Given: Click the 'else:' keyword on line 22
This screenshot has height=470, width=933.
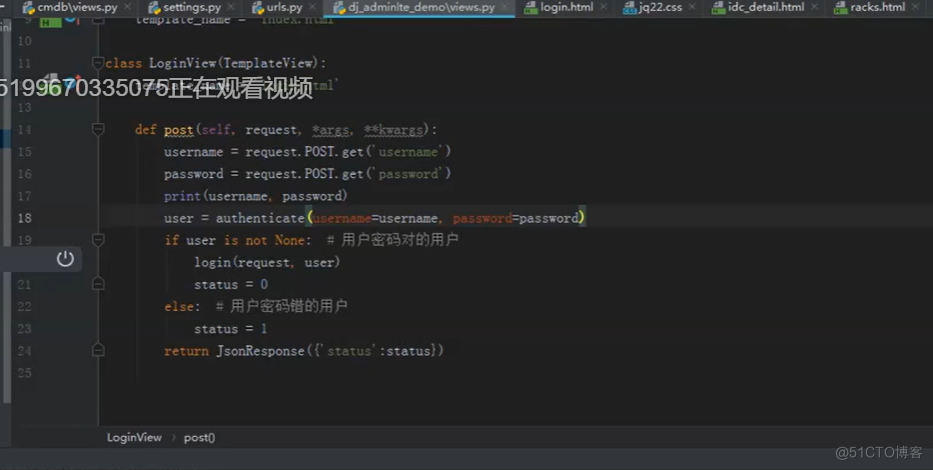Looking at the screenshot, I should (183, 306).
